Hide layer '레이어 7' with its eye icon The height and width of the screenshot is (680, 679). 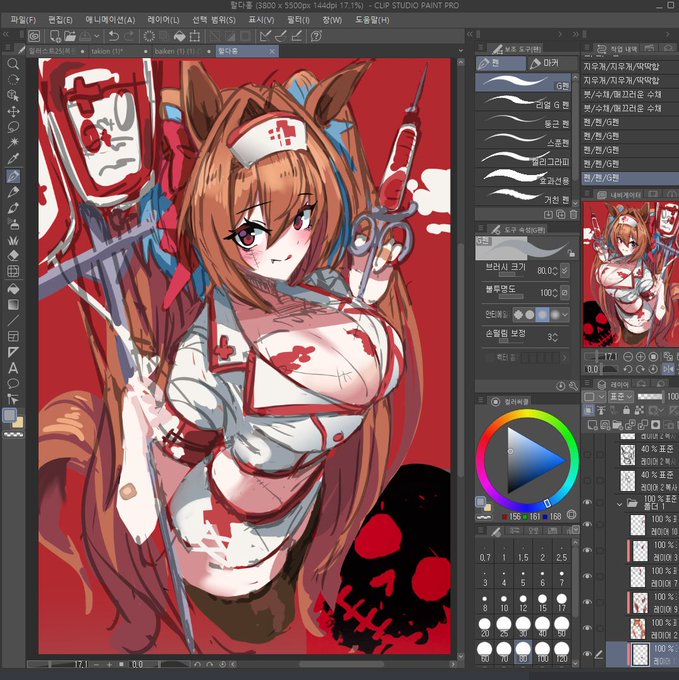point(588,576)
